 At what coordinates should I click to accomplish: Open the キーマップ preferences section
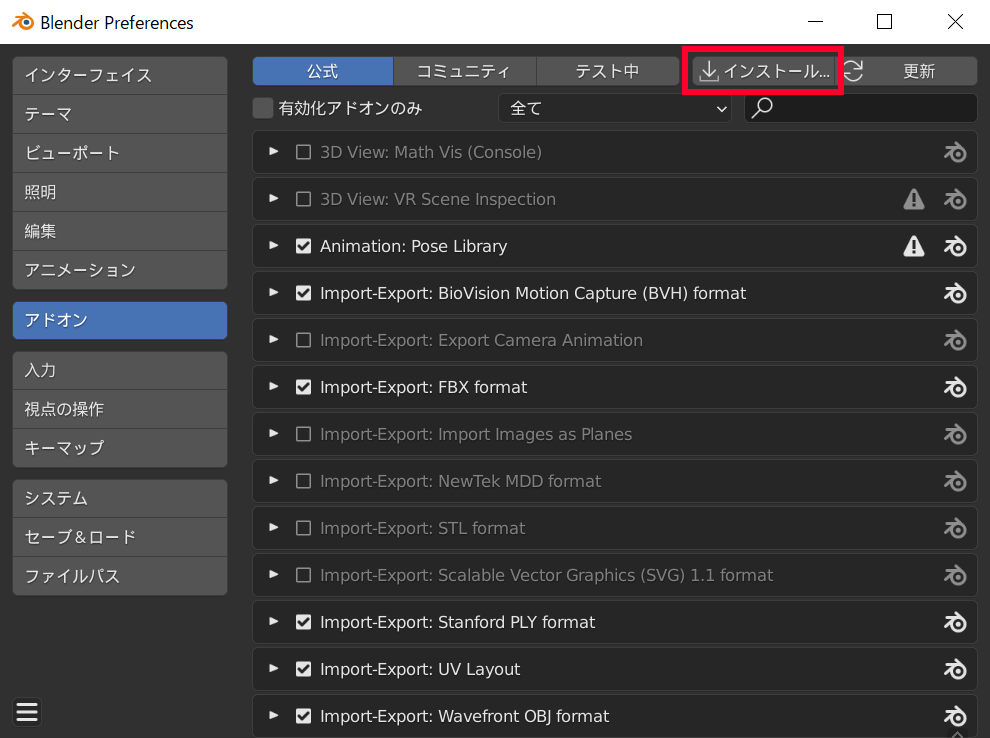tap(120, 447)
